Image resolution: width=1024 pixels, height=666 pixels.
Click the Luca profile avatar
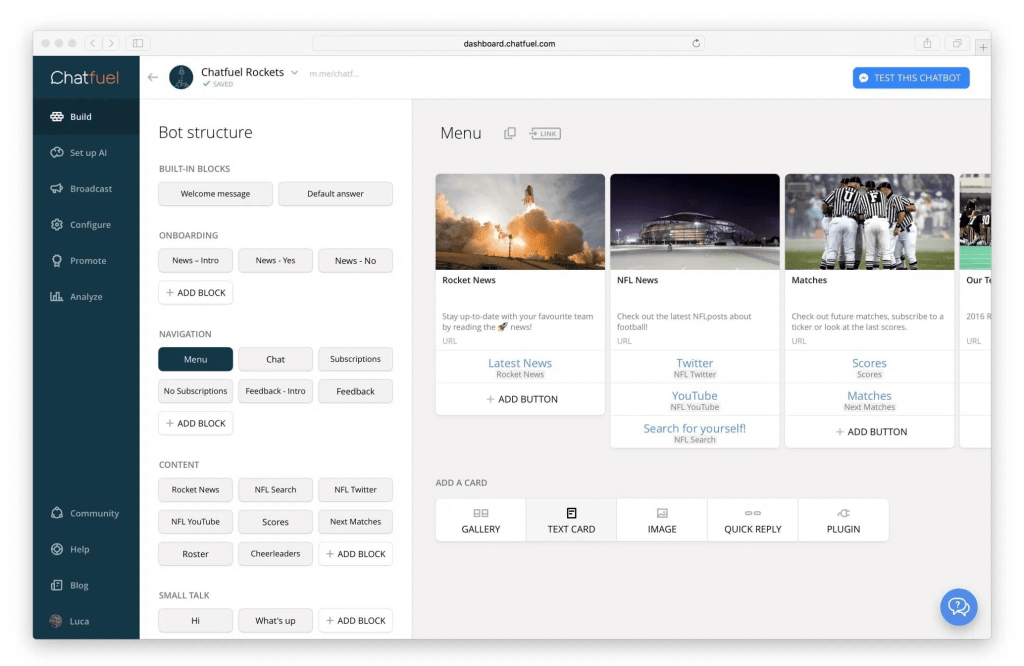click(x=56, y=621)
